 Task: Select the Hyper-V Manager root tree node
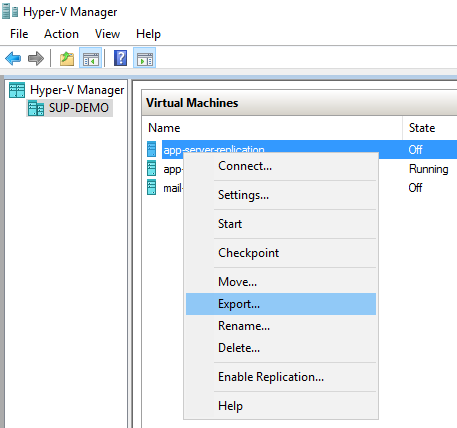pyautogui.click(x=77, y=90)
